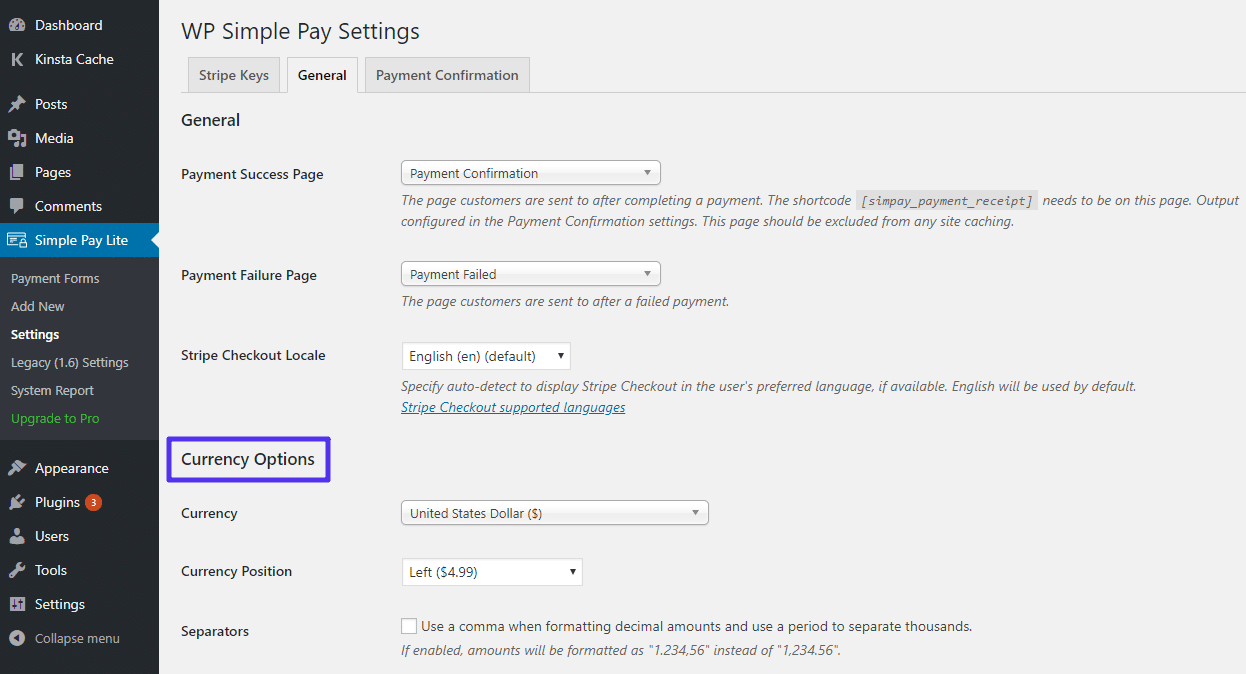Open the Currency Position dropdown
Viewport: 1246px width, 674px height.
point(492,572)
